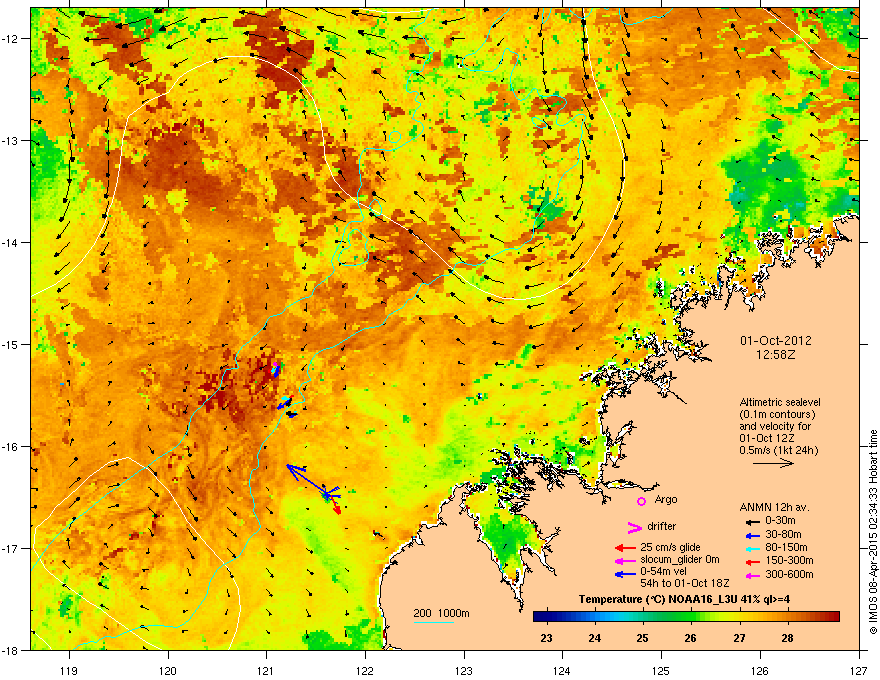Click the blue 30-80m ANMN arrow
The width and height of the screenshot is (880, 680).
pyautogui.click(x=752, y=535)
